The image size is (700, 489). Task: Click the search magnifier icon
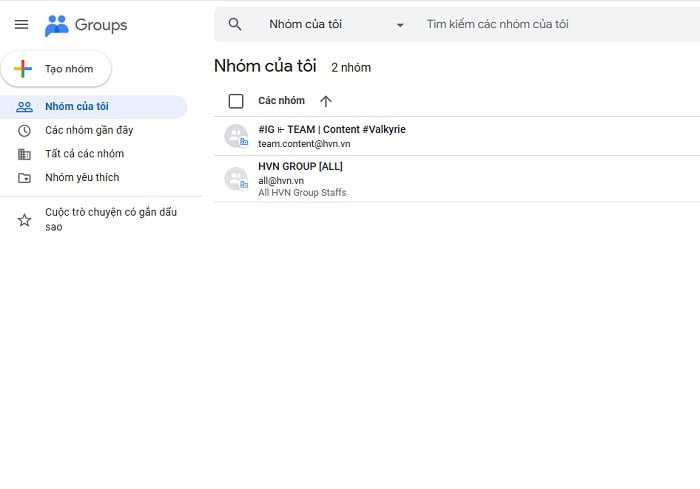[235, 24]
